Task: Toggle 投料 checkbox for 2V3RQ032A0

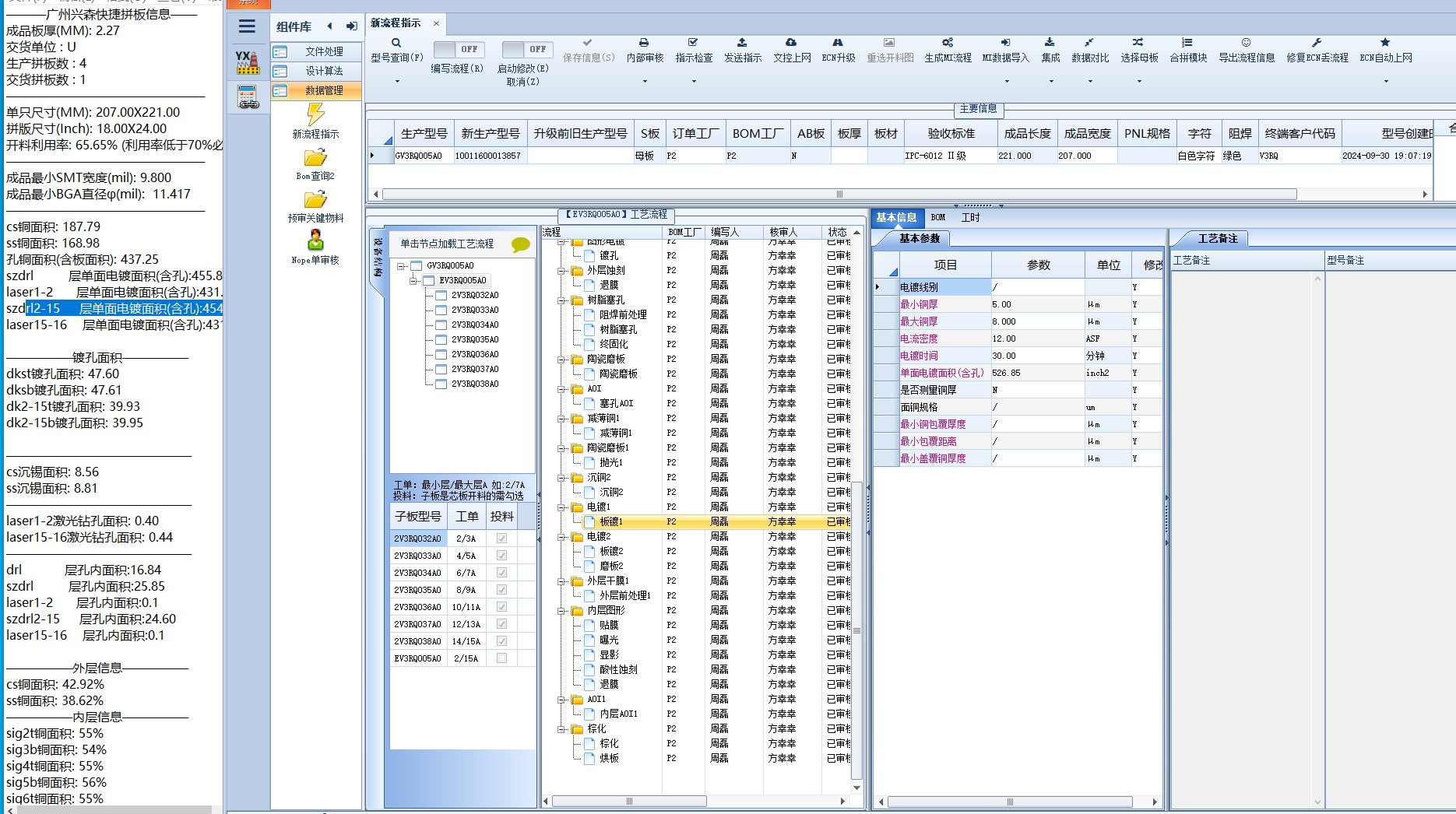Action: pyautogui.click(x=501, y=539)
